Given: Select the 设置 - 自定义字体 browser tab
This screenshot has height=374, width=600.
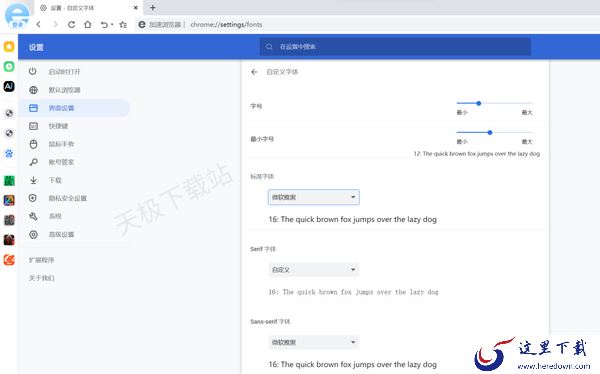Looking at the screenshot, I should 88,8.
